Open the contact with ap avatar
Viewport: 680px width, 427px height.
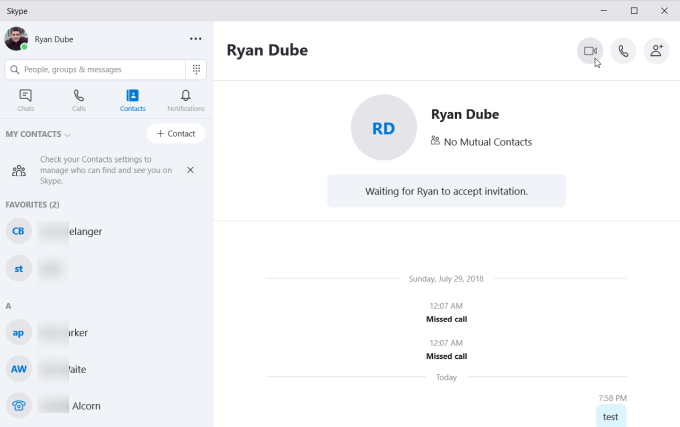point(70,333)
